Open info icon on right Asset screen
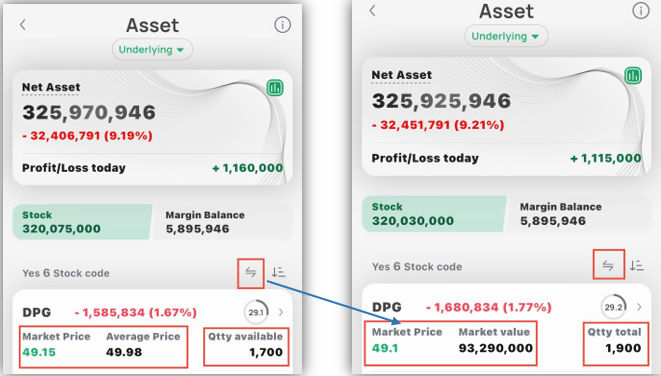Screen dimensions: 661x376 click(641, 11)
